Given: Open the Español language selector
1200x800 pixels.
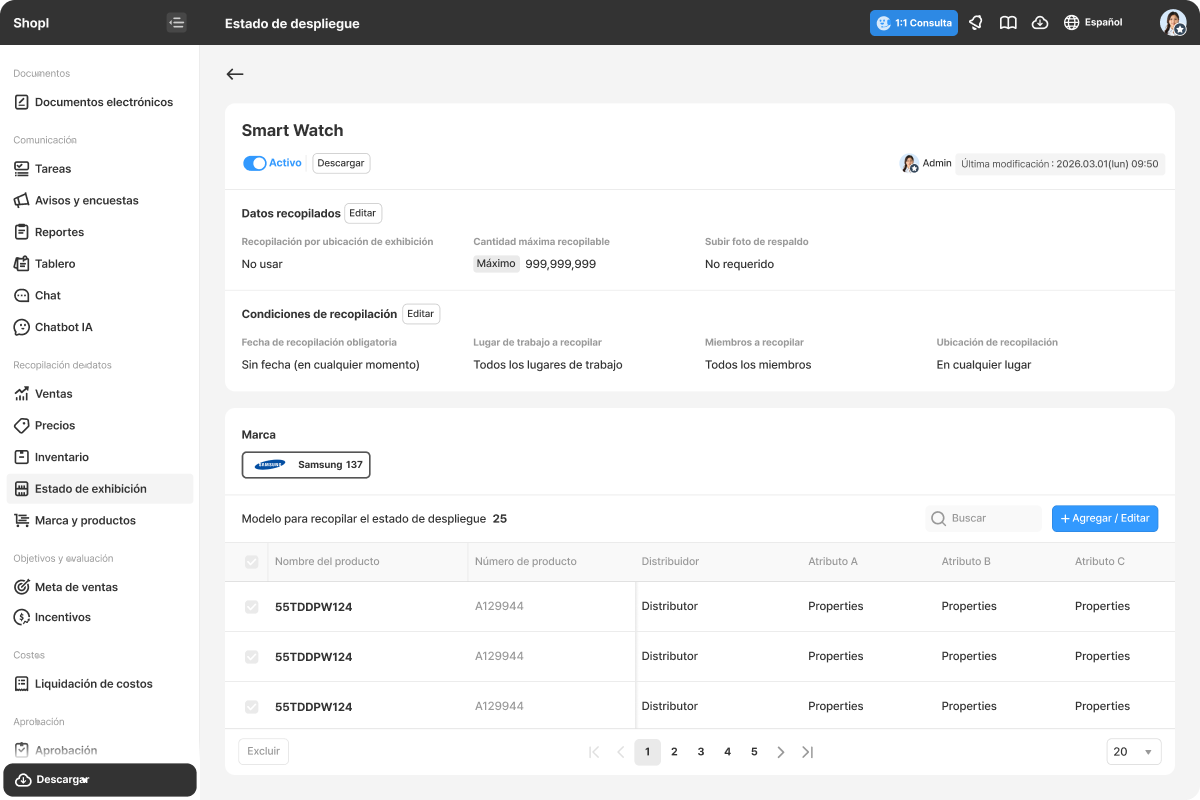Looking at the screenshot, I should pyautogui.click(x=1093, y=23).
